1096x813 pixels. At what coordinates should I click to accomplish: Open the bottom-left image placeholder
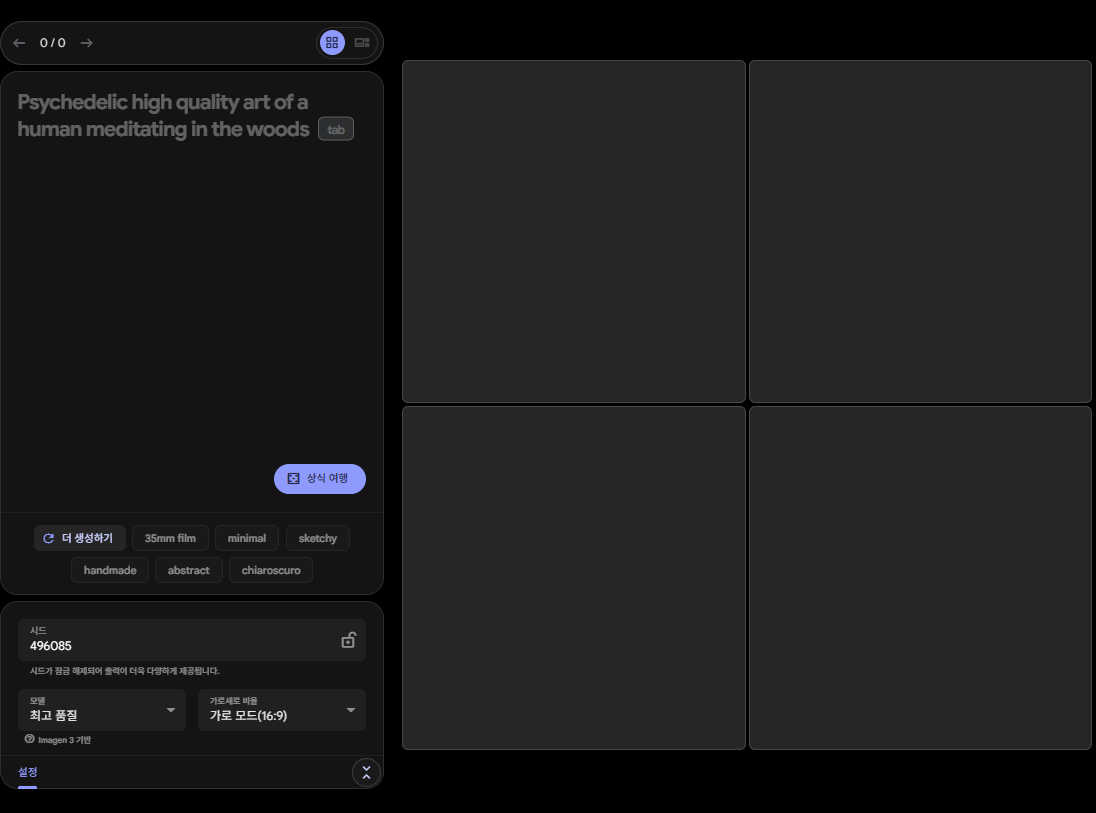click(x=574, y=578)
